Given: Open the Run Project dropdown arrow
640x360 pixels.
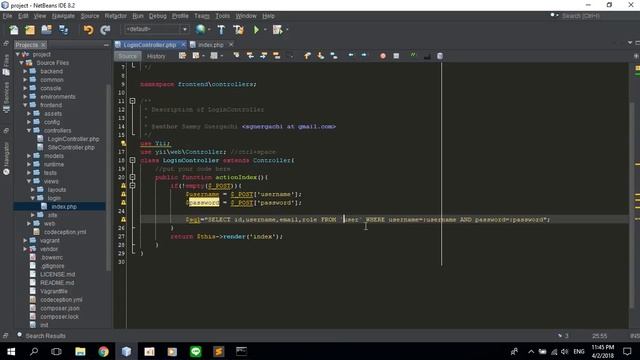Looking at the screenshot, I should (265, 30).
